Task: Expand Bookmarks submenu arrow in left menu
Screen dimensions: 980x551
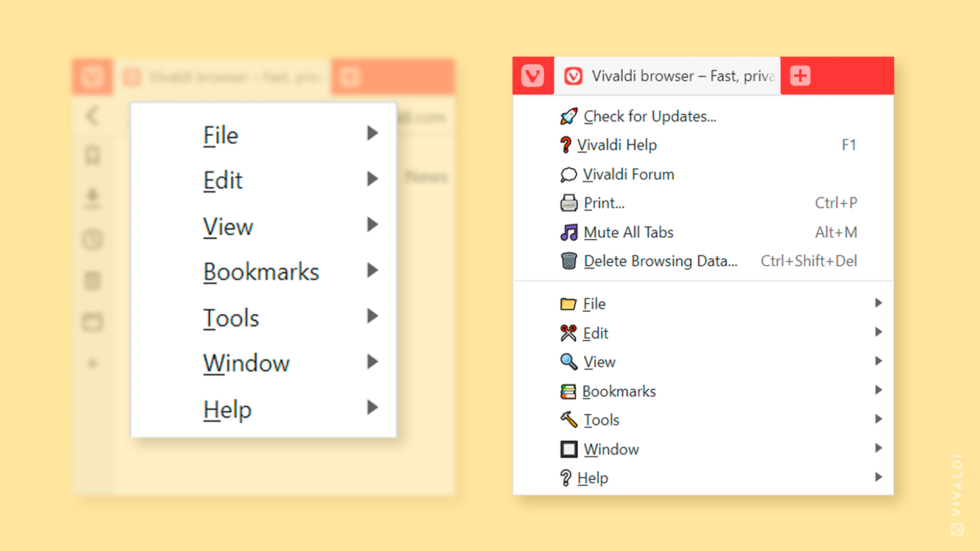Action: (x=372, y=271)
